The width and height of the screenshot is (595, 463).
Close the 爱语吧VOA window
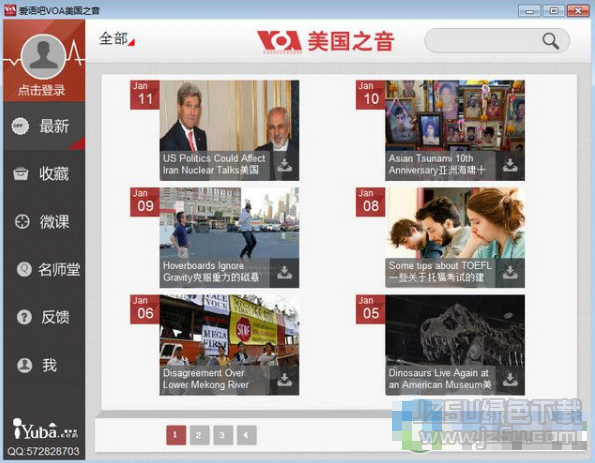tap(578, 11)
